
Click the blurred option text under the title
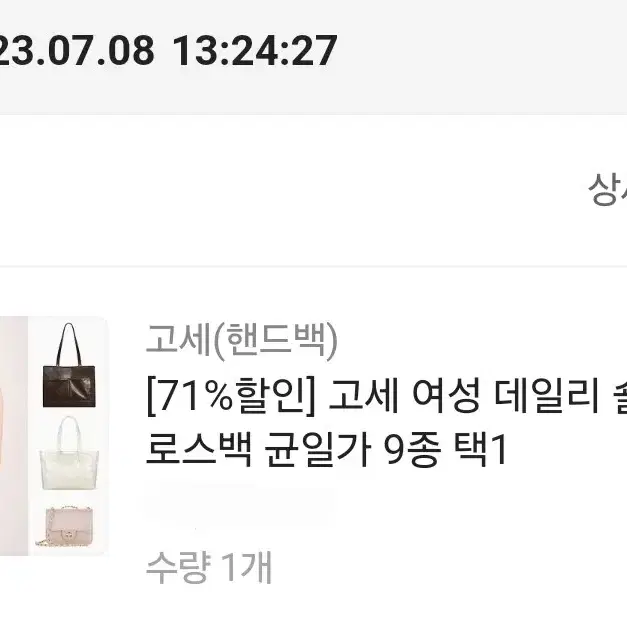coord(241,507)
